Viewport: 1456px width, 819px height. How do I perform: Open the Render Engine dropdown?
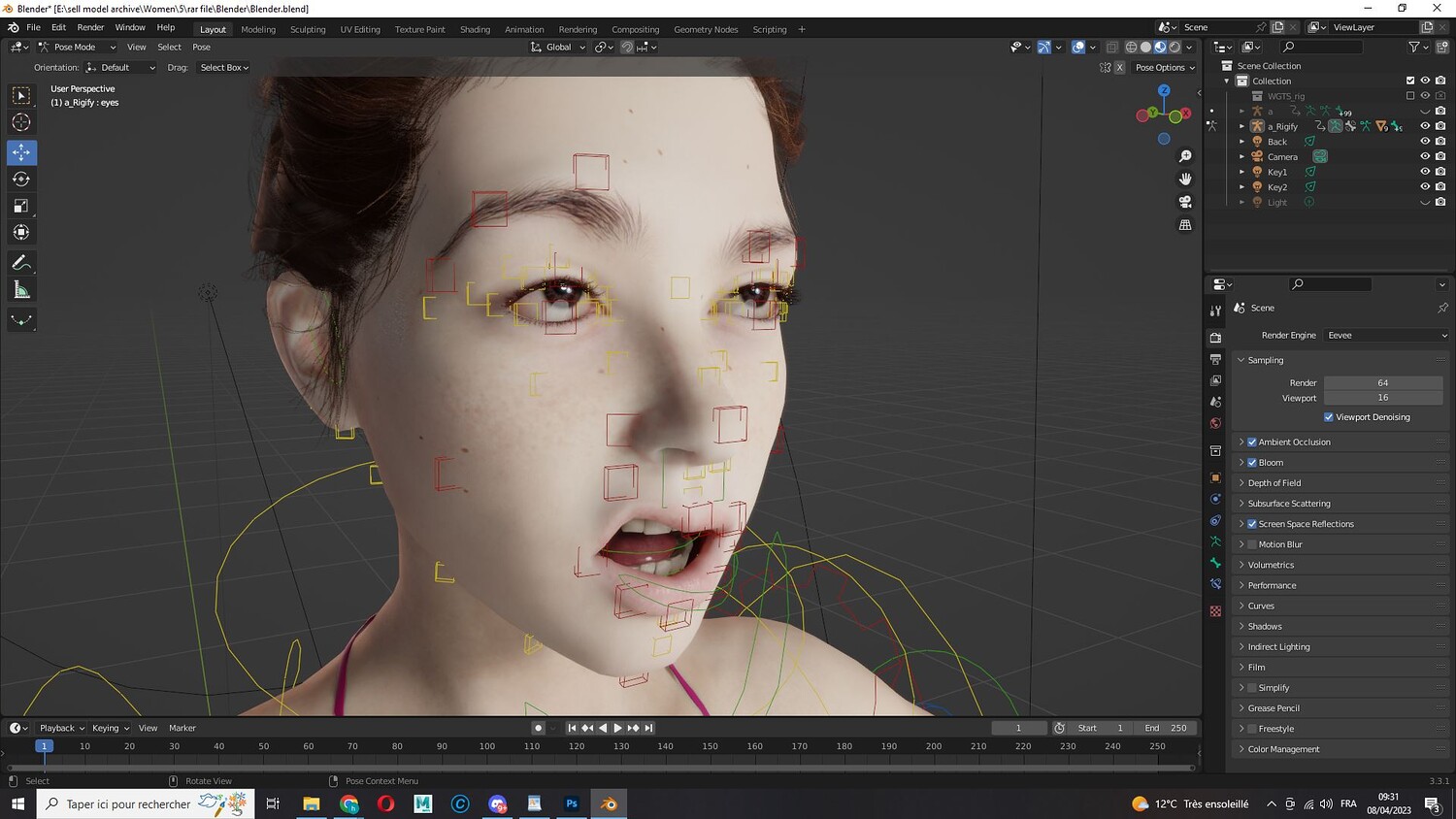(x=1386, y=336)
